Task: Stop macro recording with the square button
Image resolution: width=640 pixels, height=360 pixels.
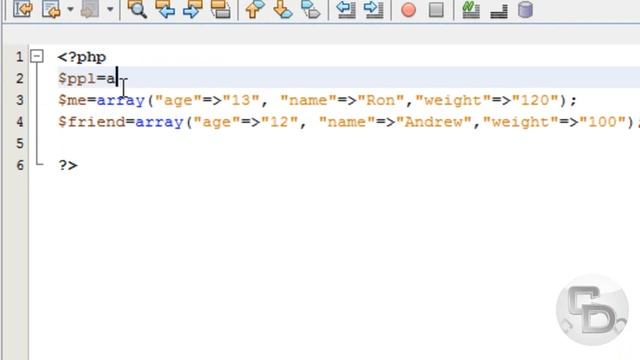Action: coord(436,9)
